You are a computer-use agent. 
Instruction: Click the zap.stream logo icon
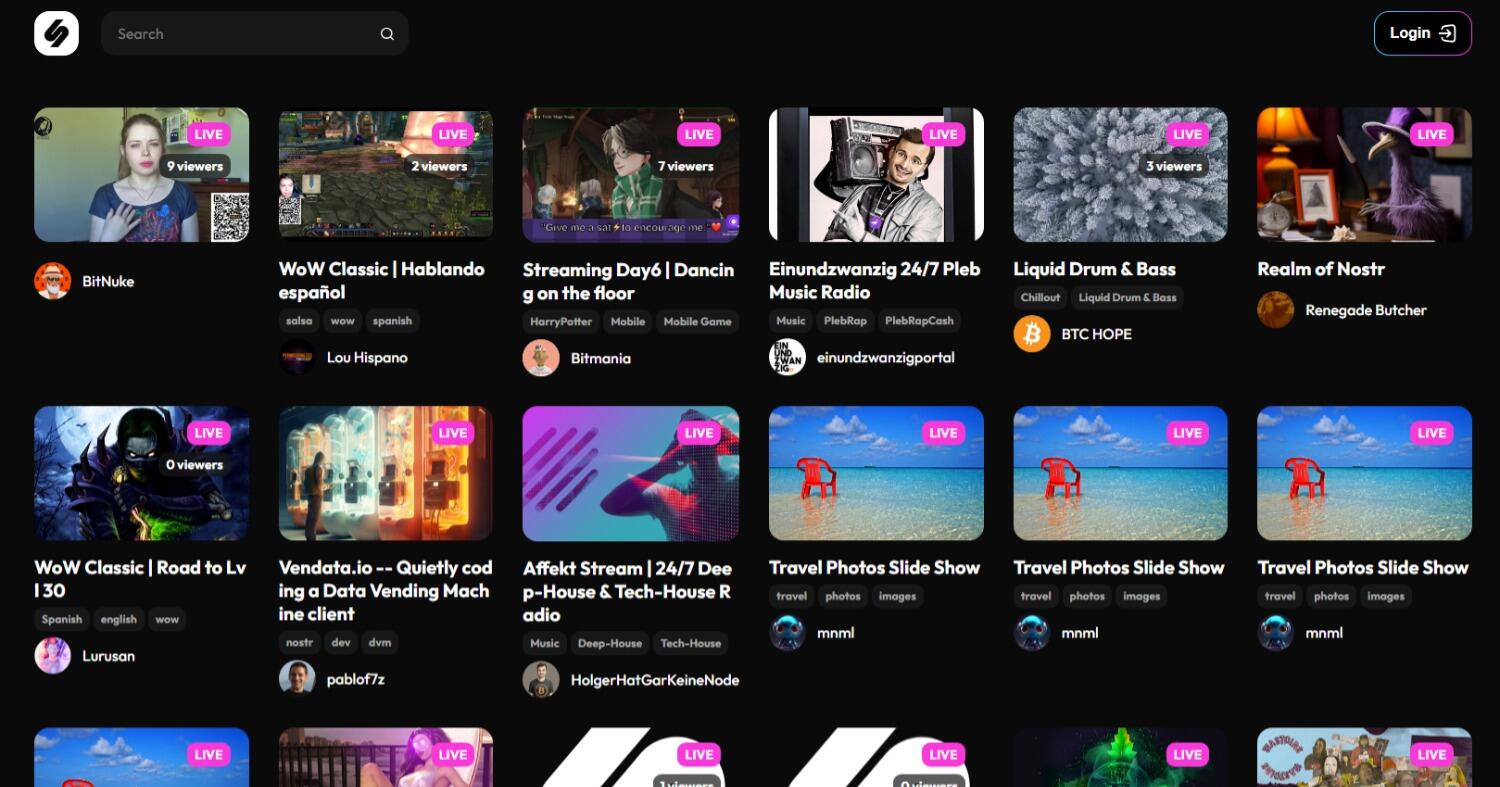coord(56,33)
